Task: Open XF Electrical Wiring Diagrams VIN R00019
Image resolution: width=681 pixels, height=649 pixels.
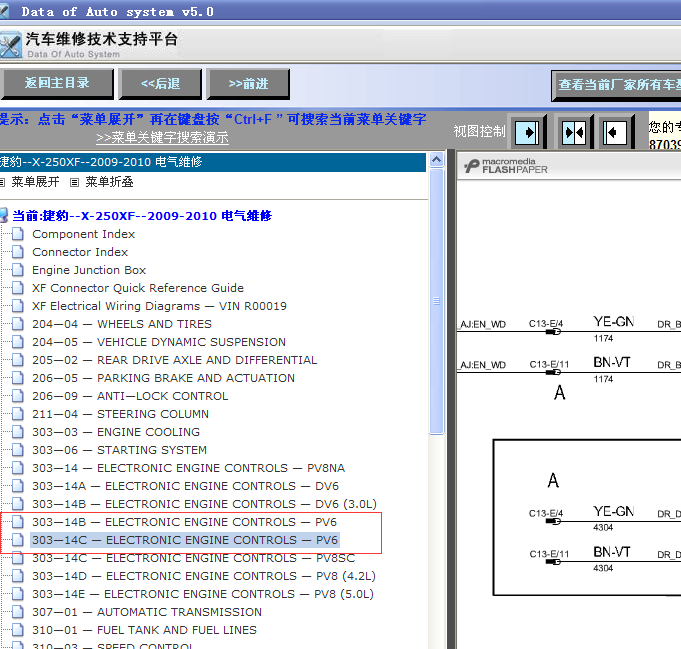Action: pos(159,306)
